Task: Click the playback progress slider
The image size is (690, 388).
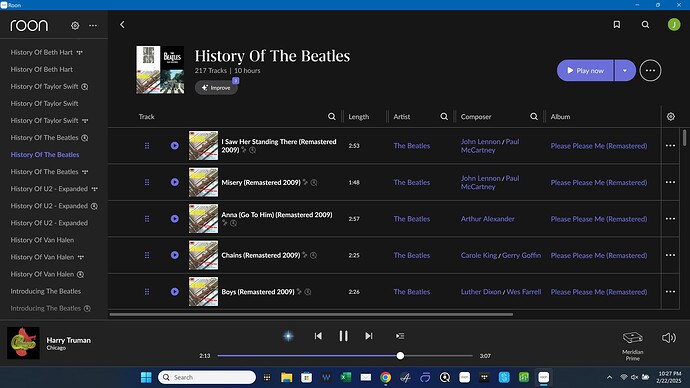Action: 345,355
